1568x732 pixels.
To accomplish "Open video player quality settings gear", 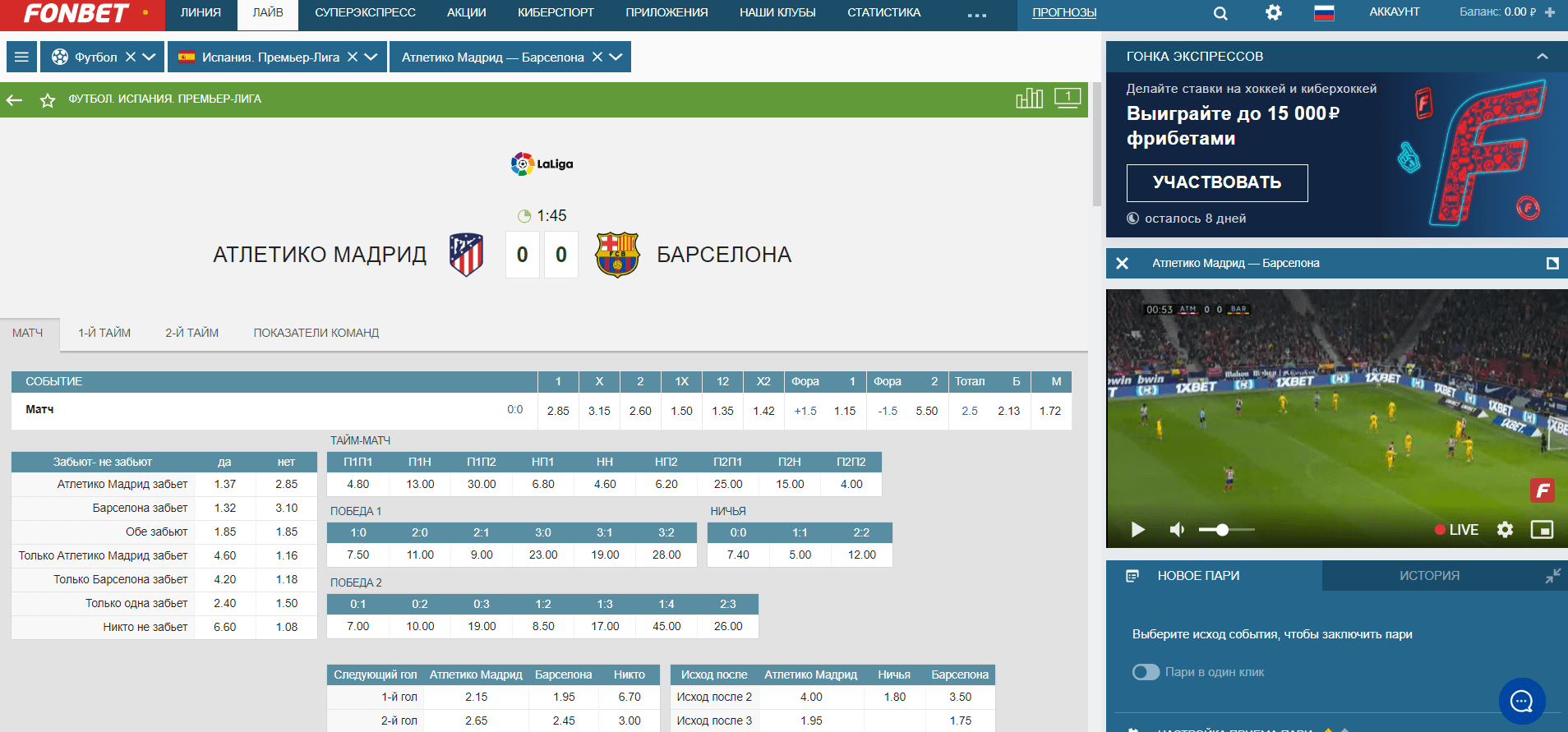I will [1505, 530].
